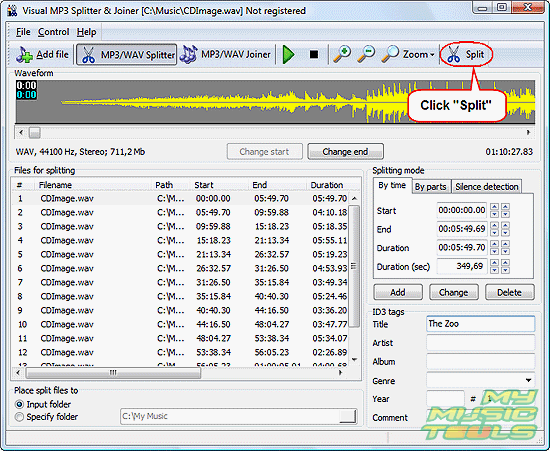Click the Duration (sec) field 349,69
The width and height of the screenshot is (550, 451).
click(x=462, y=267)
